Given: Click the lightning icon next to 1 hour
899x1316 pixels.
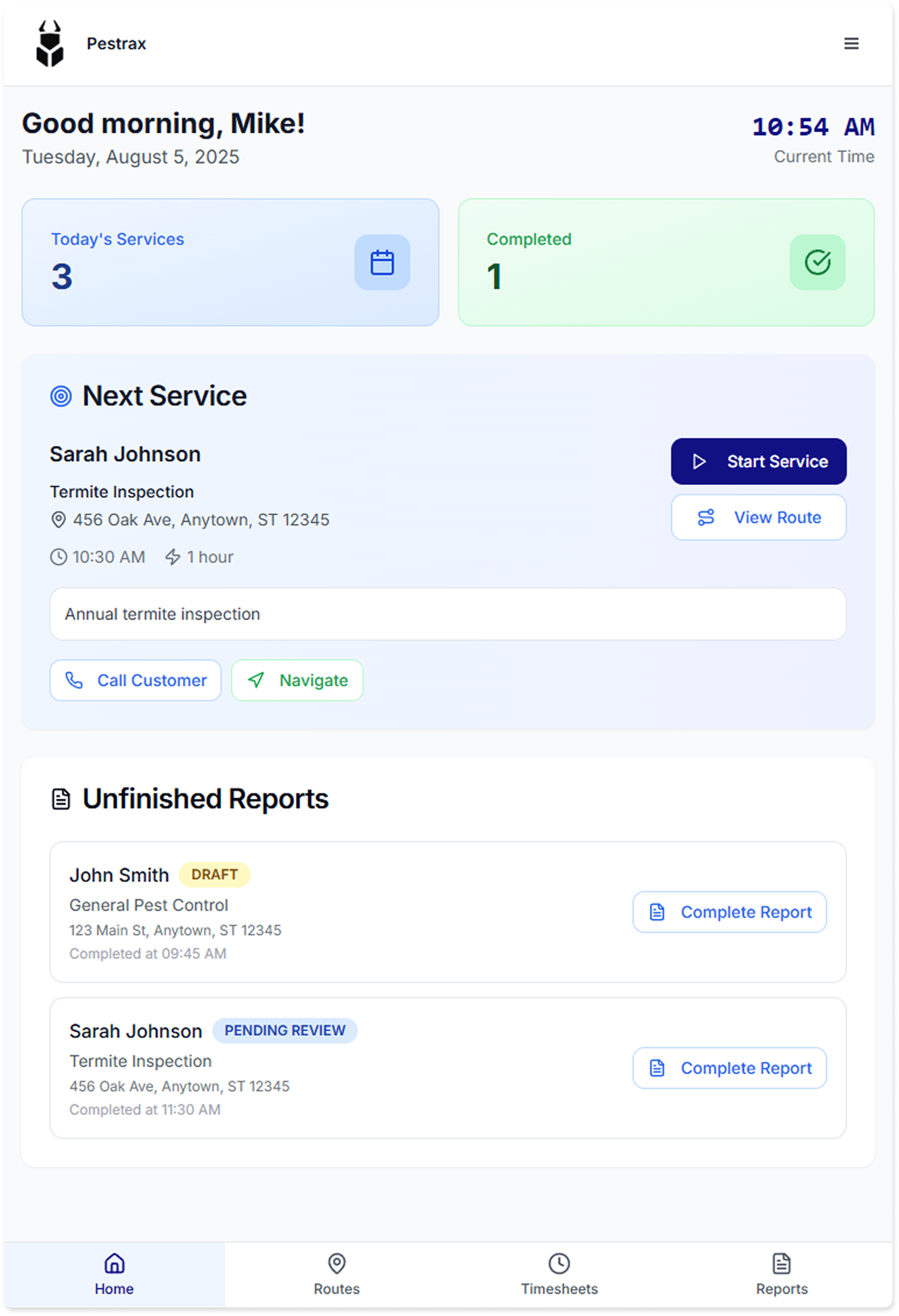Looking at the screenshot, I should pos(173,557).
